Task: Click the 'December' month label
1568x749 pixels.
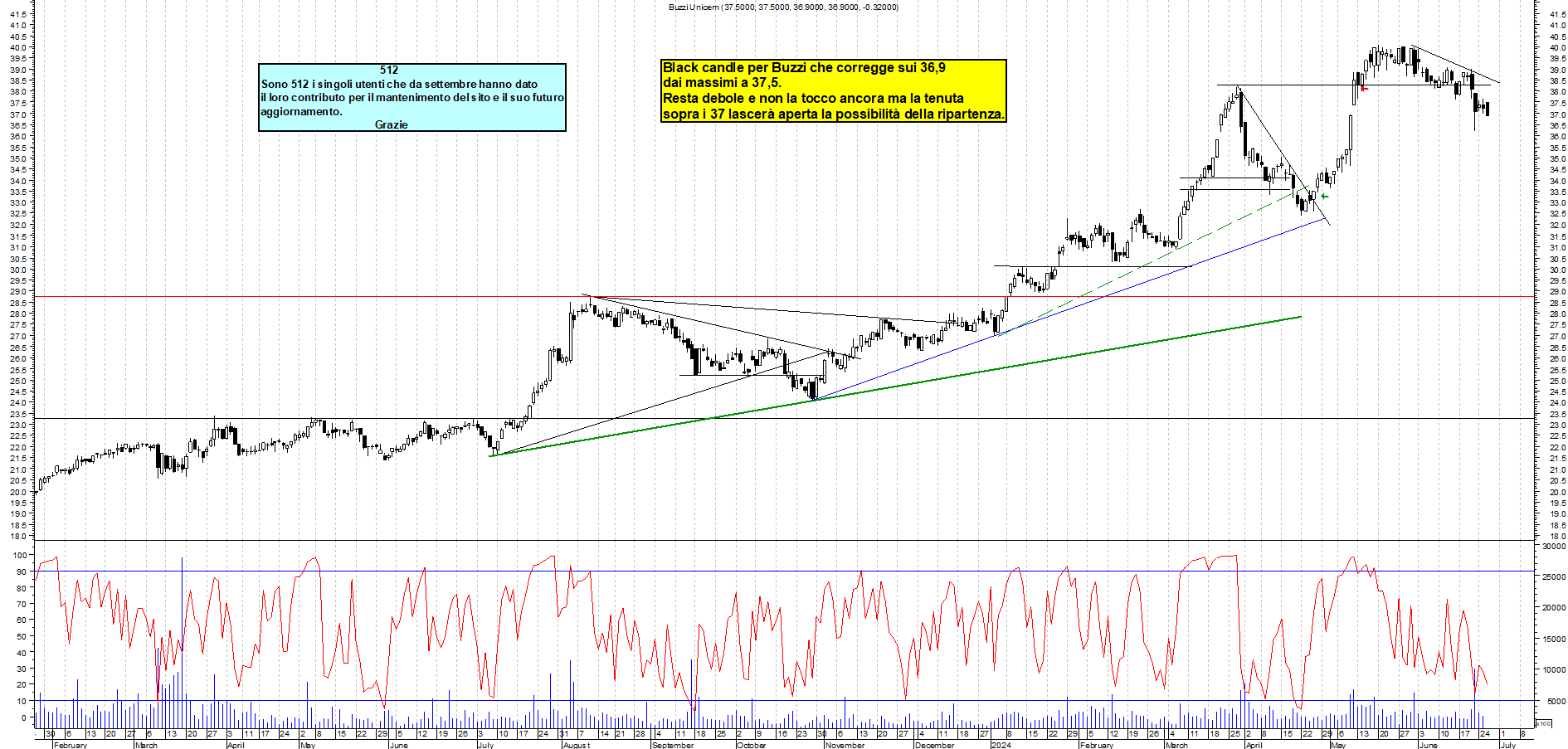Action: pos(934,745)
